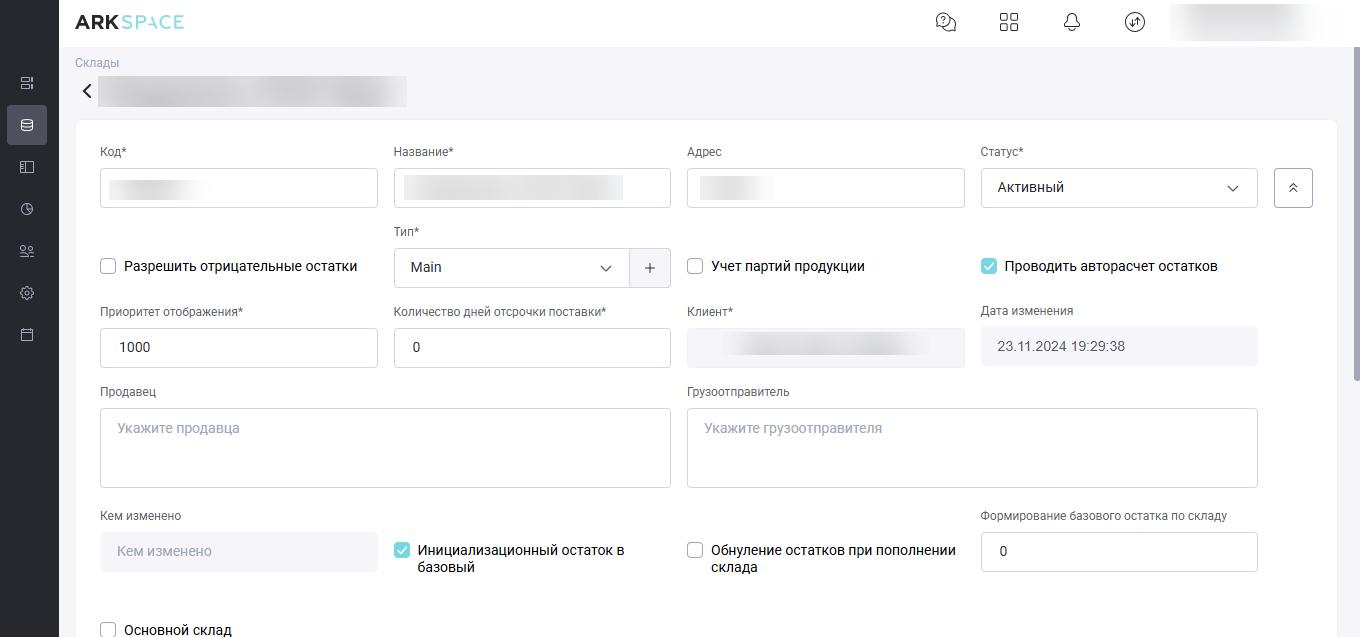Uncheck "Проводить авторасчет остатков" checkbox
1360x637 pixels.
(989, 266)
